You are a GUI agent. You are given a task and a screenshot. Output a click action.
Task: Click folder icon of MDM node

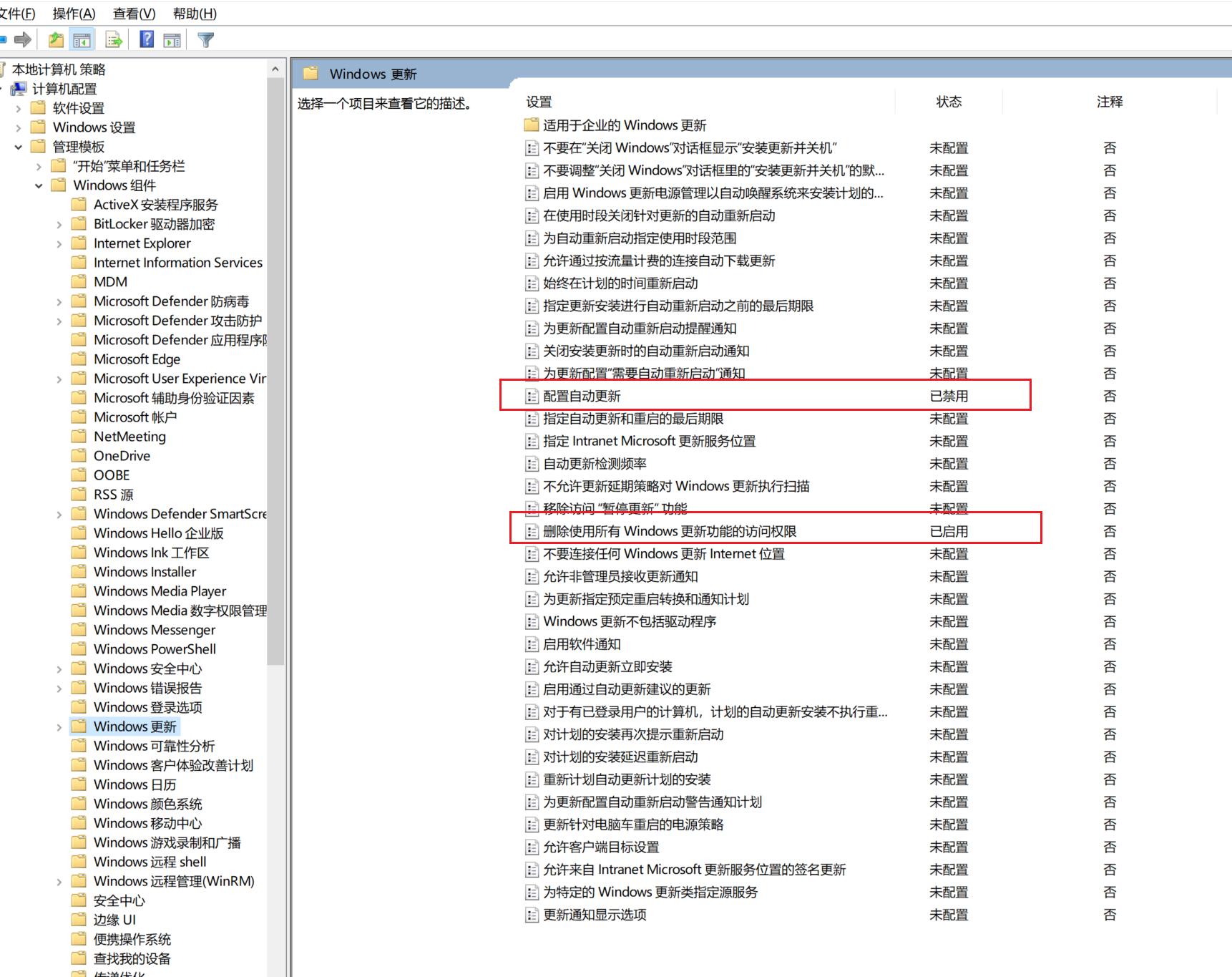click(79, 281)
